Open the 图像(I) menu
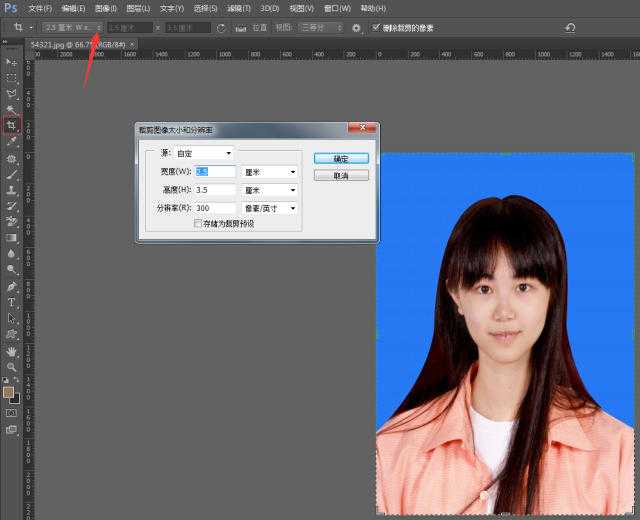The height and width of the screenshot is (520, 640). click(x=105, y=8)
